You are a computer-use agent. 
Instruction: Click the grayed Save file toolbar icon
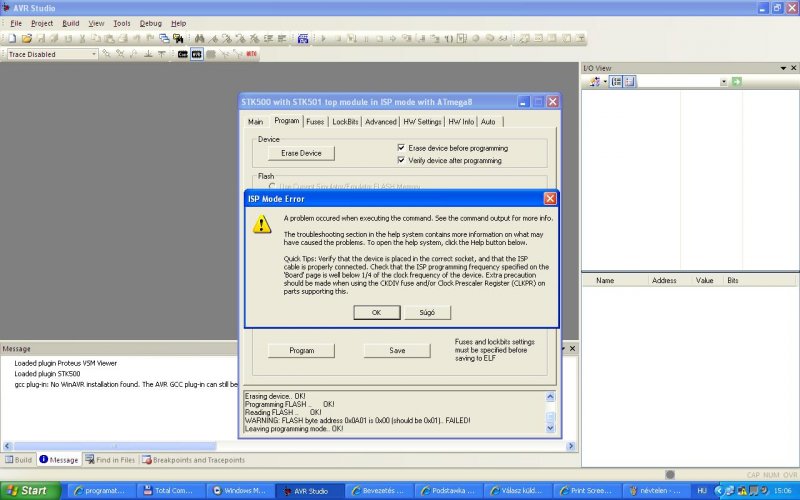41,38
